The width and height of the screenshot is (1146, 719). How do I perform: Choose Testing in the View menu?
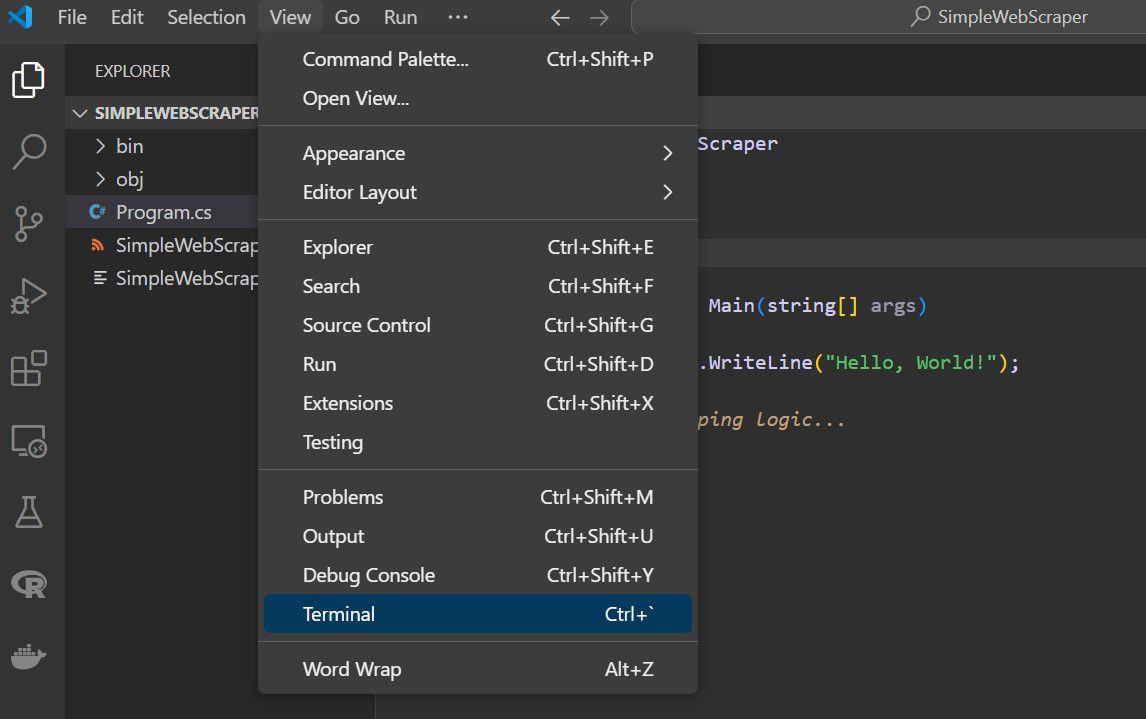[x=478, y=442]
